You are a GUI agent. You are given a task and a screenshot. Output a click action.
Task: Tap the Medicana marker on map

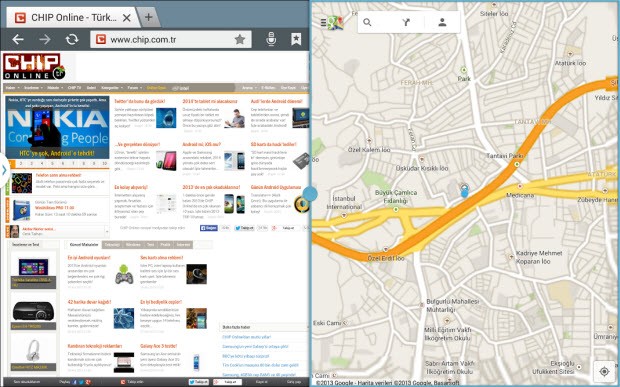(x=520, y=186)
